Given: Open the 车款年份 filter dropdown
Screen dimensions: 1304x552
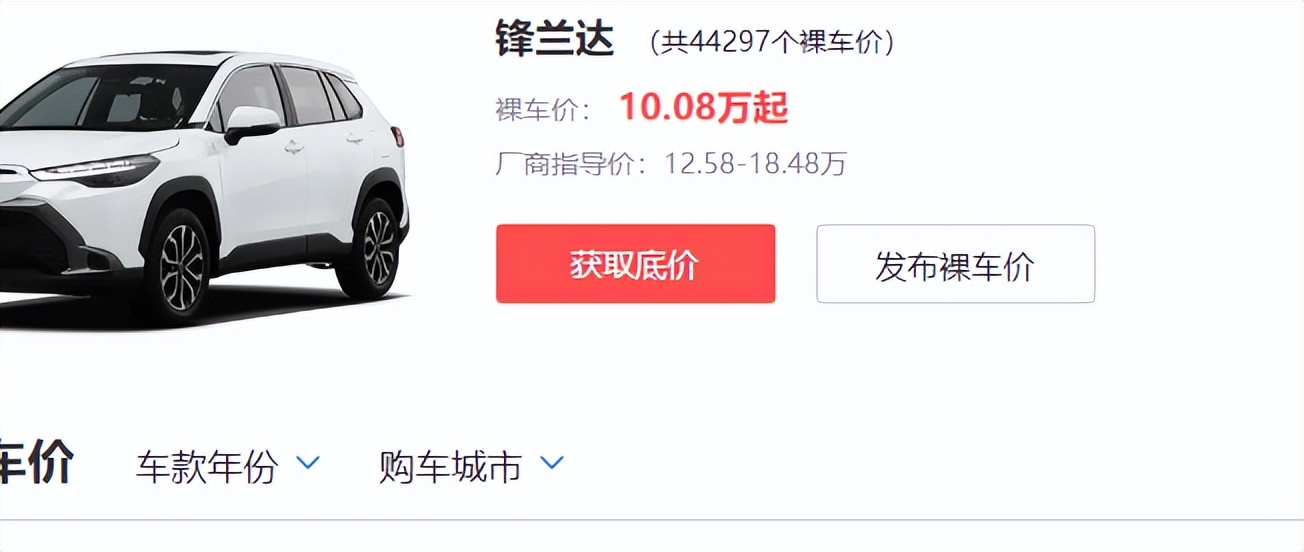Looking at the screenshot, I should pos(228,466).
